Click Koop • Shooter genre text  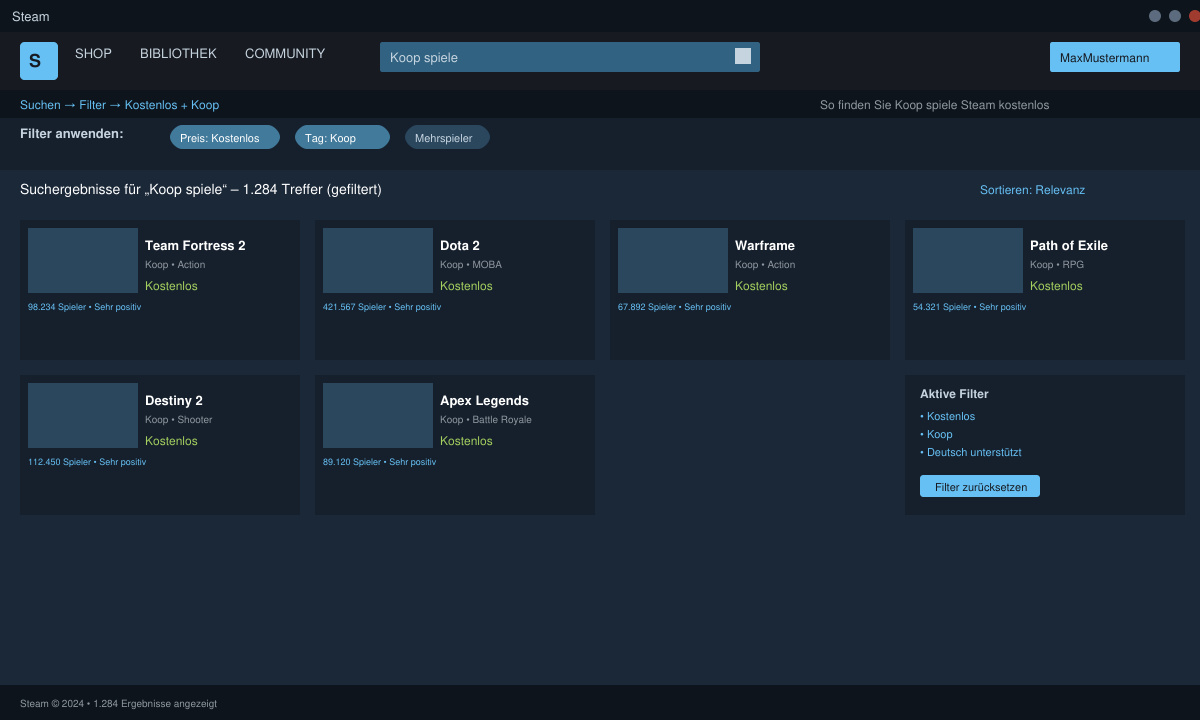pyautogui.click(x=179, y=420)
